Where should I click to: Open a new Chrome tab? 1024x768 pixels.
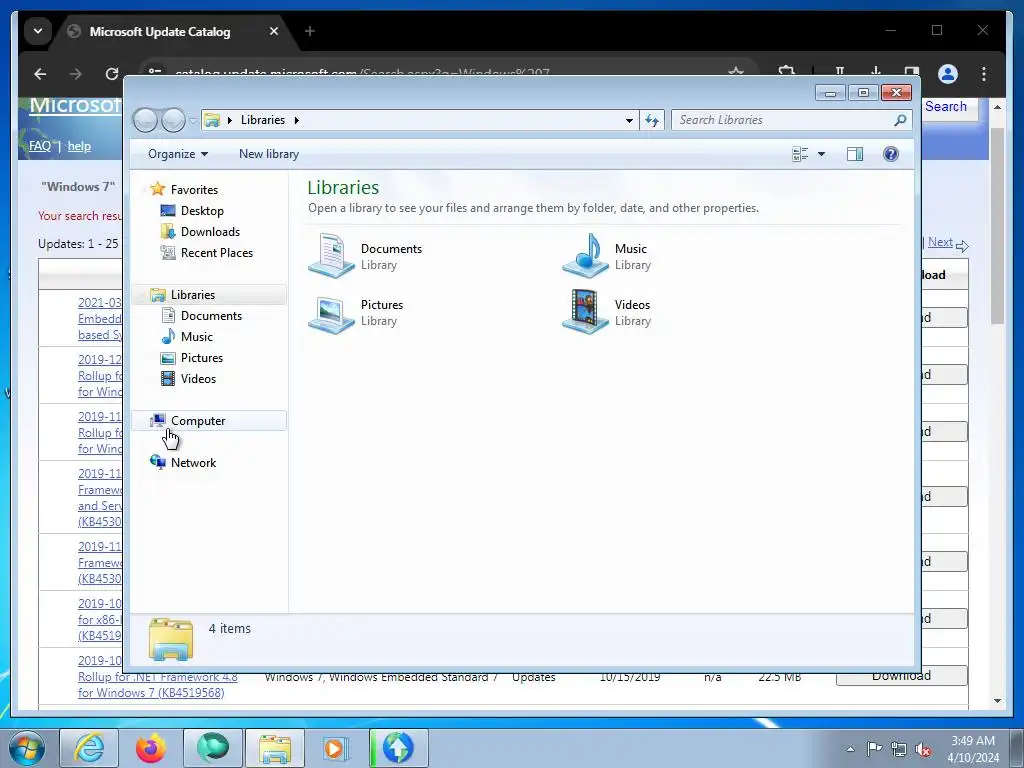pyautogui.click(x=310, y=31)
